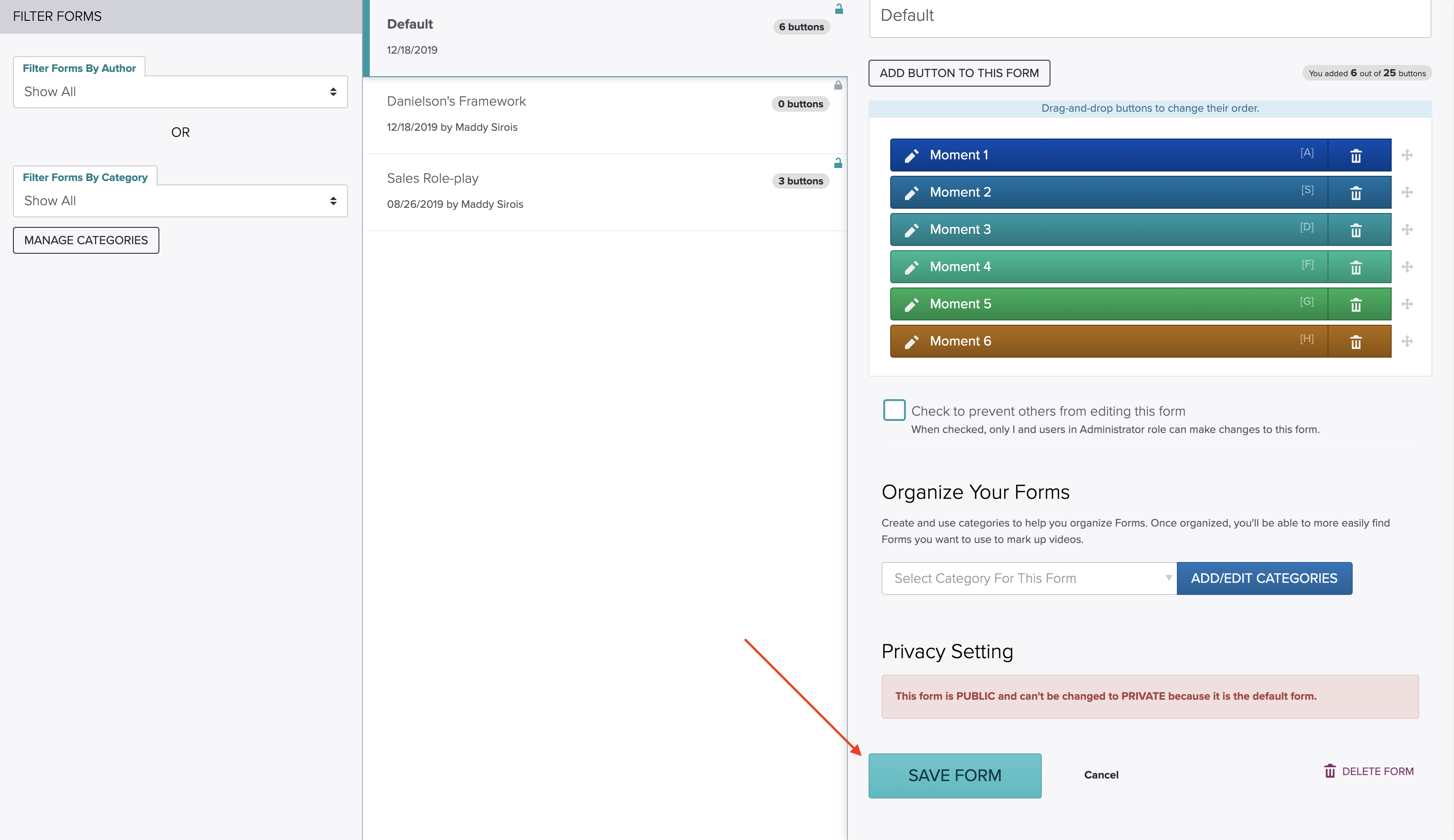This screenshot has width=1454, height=840.
Task: Click the [D] shortcut label on Moment 3
Action: pos(1307,227)
